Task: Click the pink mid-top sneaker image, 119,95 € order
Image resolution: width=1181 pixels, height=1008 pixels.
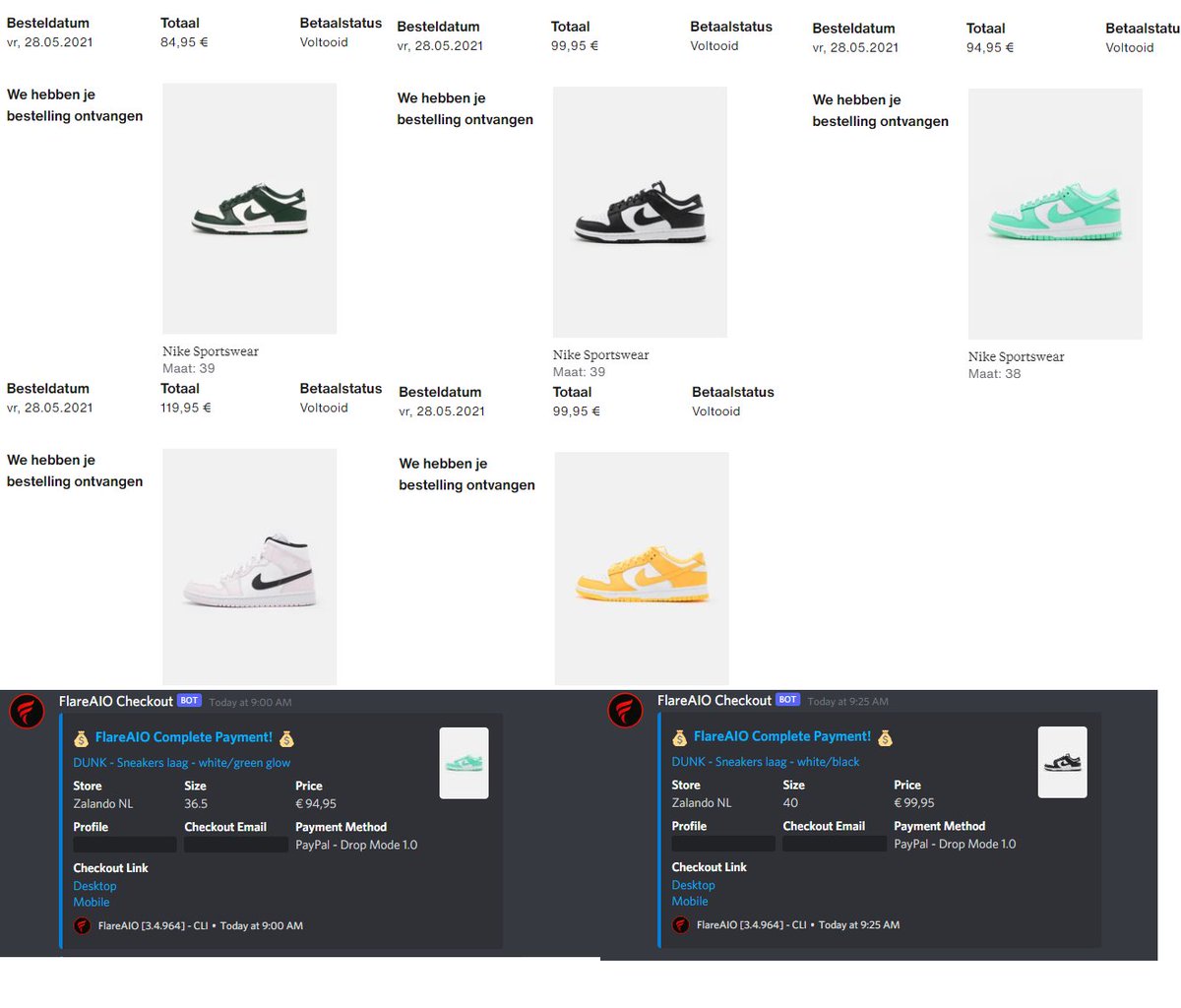Action: [x=249, y=567]
